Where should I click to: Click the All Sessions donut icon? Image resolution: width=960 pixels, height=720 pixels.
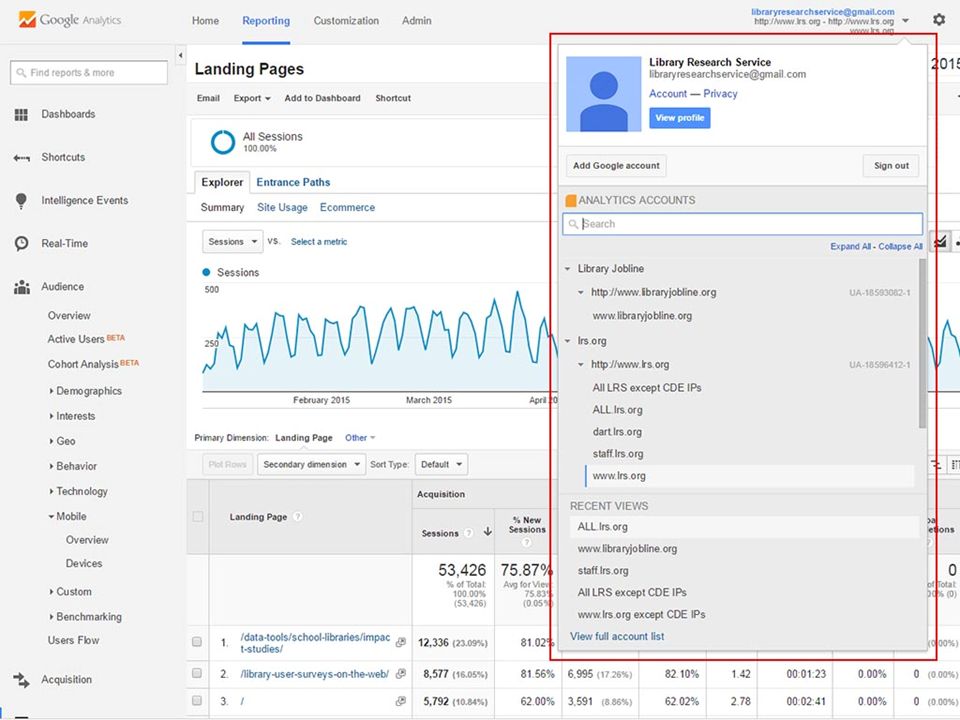pos(223,142)
